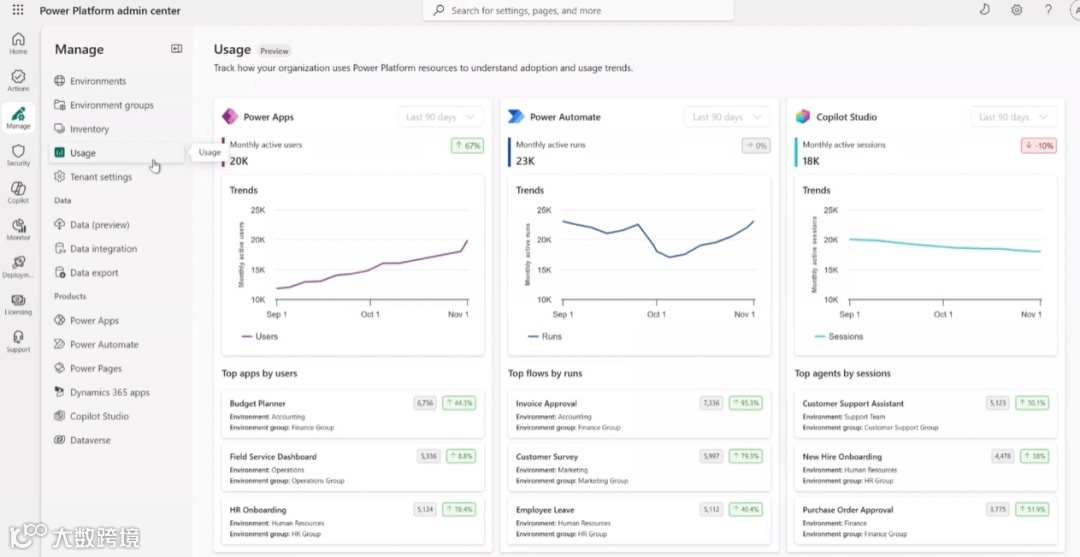Go to Home in left rail

[x=18, y=43]
